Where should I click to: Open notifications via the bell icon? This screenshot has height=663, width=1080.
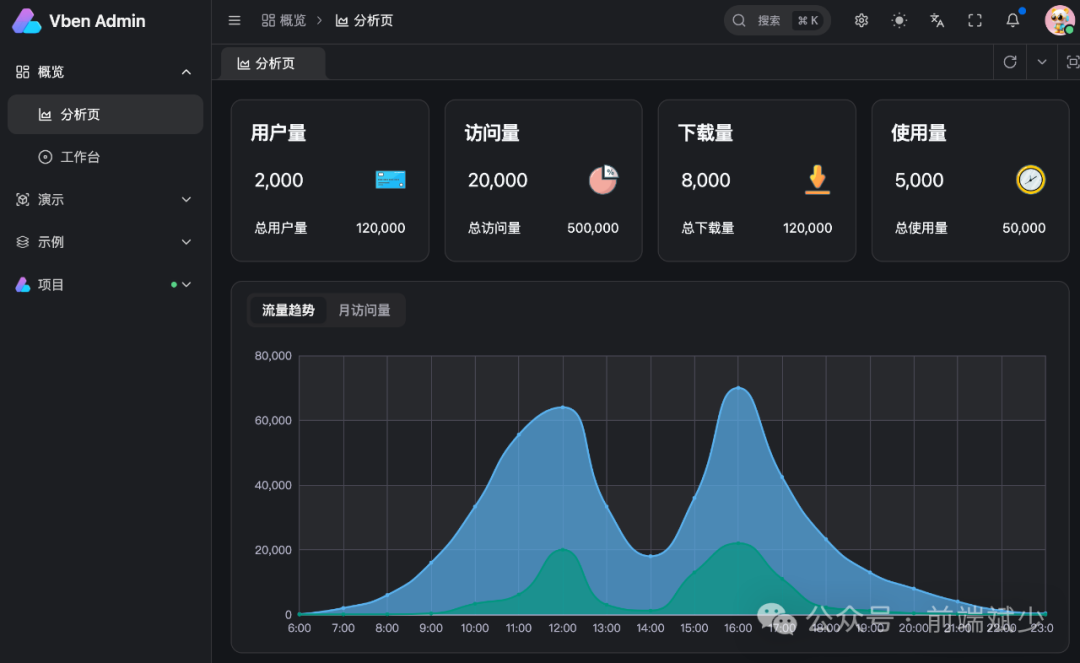[x=1012, y=20]
